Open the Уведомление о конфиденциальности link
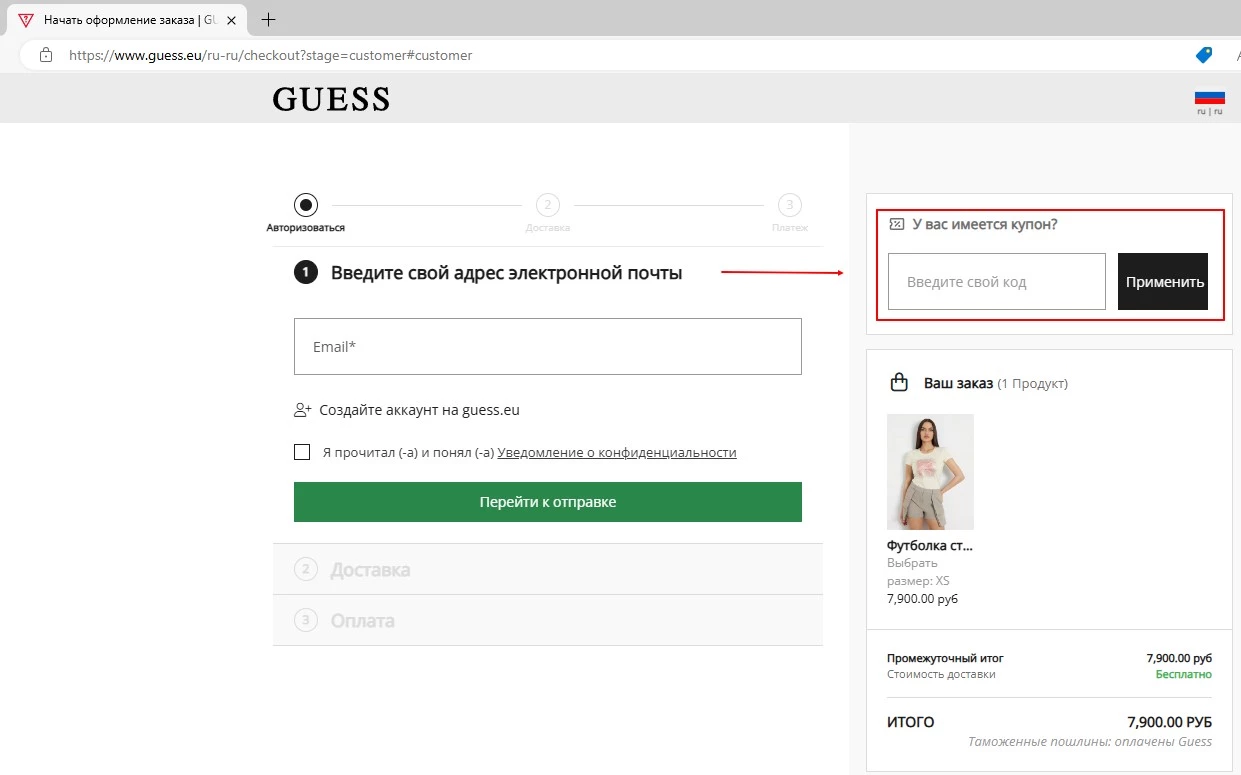1241x775 pixels. click(x=617, y=452)
